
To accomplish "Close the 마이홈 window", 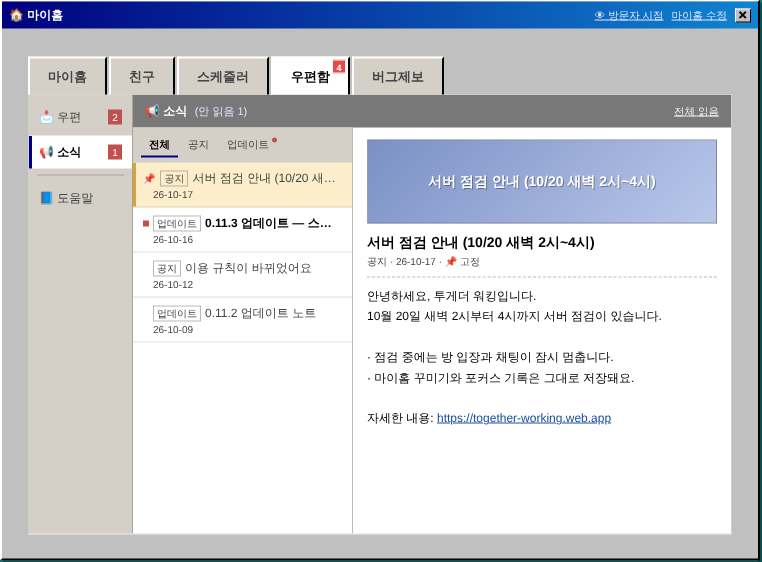I will [743, 16].
